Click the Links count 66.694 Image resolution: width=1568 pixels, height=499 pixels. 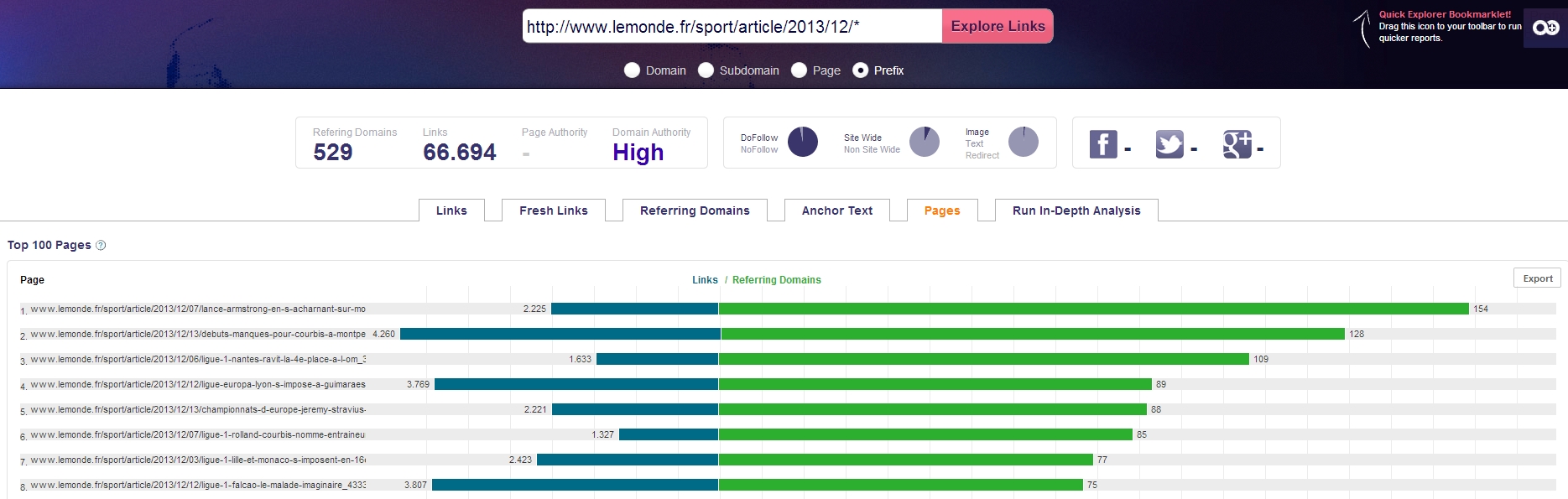pyautogui.click(x=460, y=152)
